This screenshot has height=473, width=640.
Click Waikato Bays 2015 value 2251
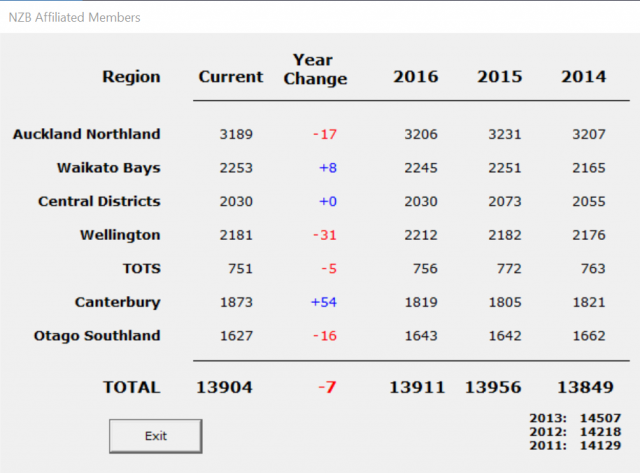(505, 168)
